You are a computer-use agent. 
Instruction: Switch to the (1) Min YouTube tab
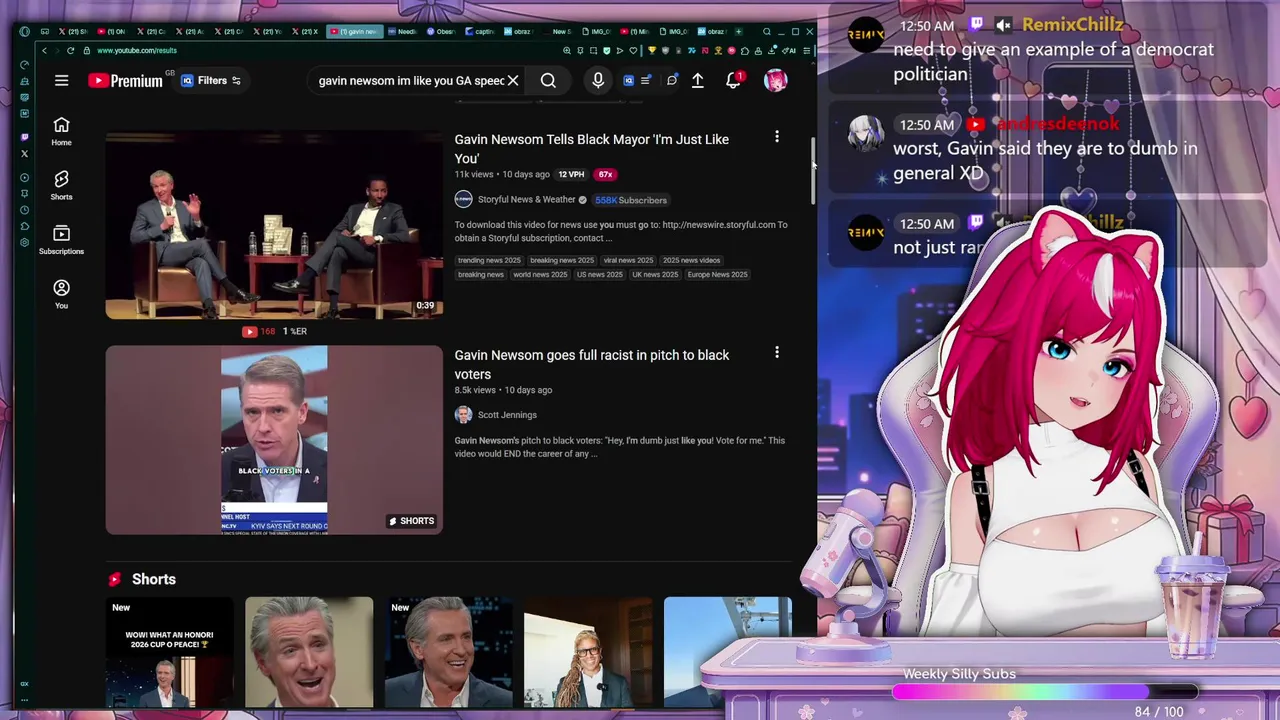[x=636, y=31]
